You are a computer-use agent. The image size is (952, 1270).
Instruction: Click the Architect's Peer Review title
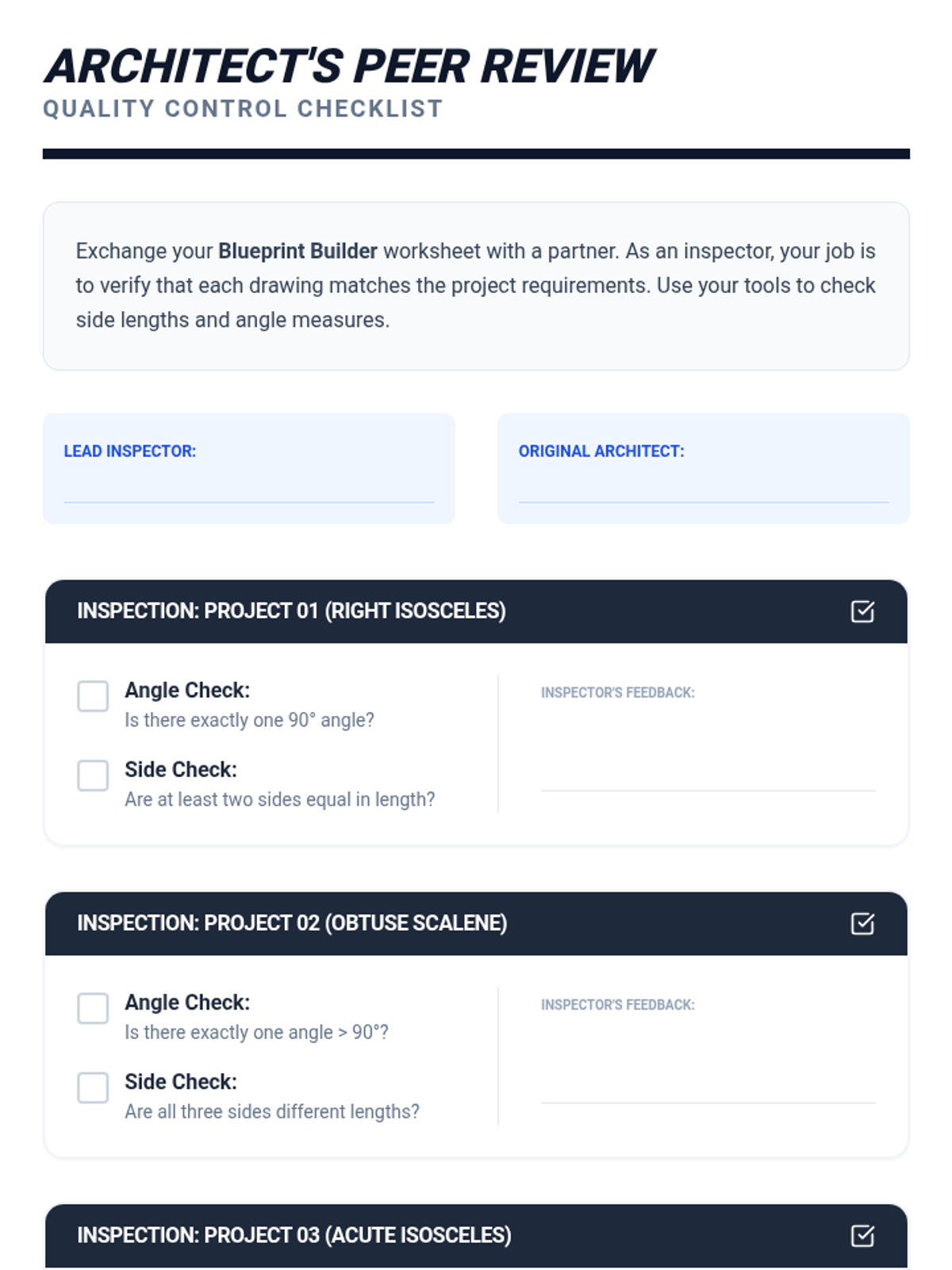349,66
